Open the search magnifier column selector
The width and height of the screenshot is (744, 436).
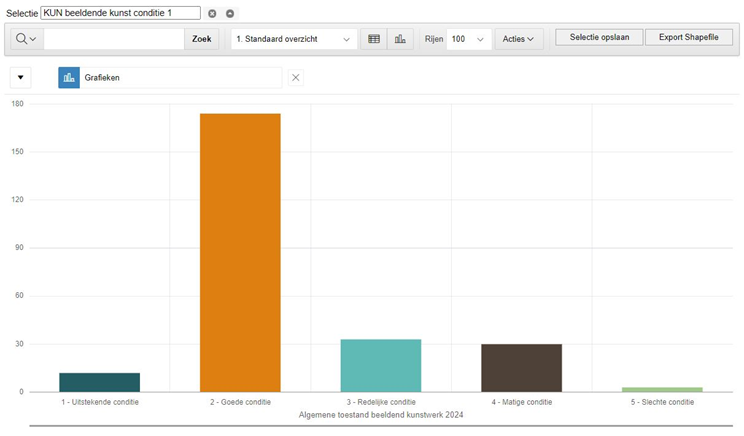[x=26, y=39]
